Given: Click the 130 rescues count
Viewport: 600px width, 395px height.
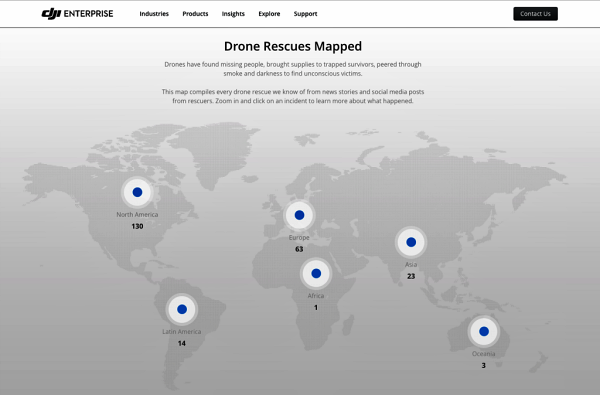Looking at the screenshot, I should pyautogui.click(x=137, y=226).
